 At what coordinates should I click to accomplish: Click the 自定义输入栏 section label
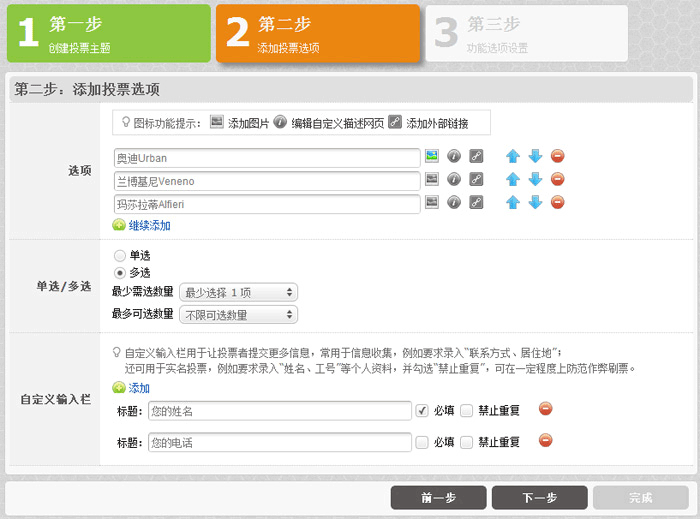click(x=56, y=399)
